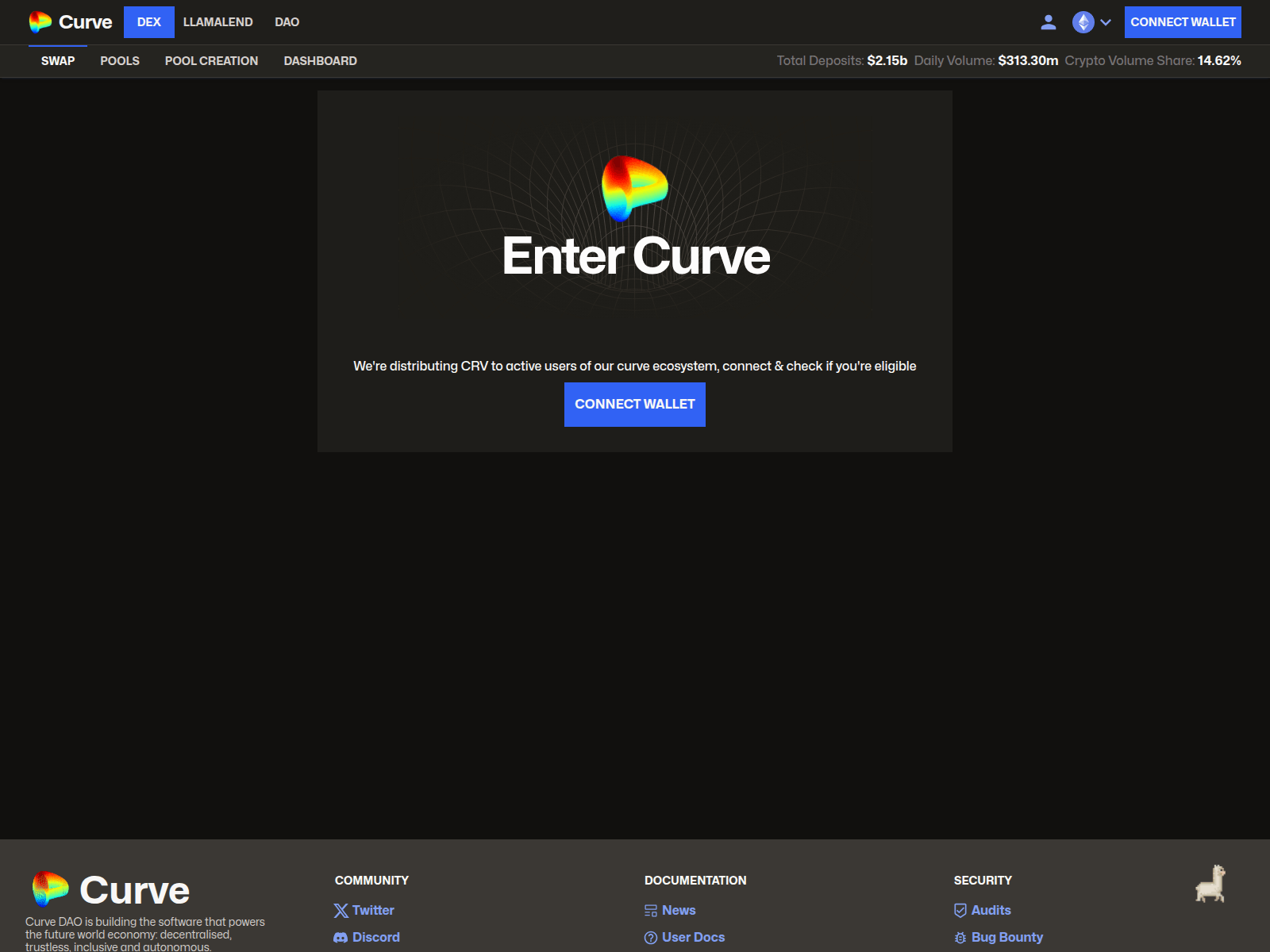Go to the LLAMALEND page
The height and width of the screenshot is (952, 1270).
click(217, 21)
